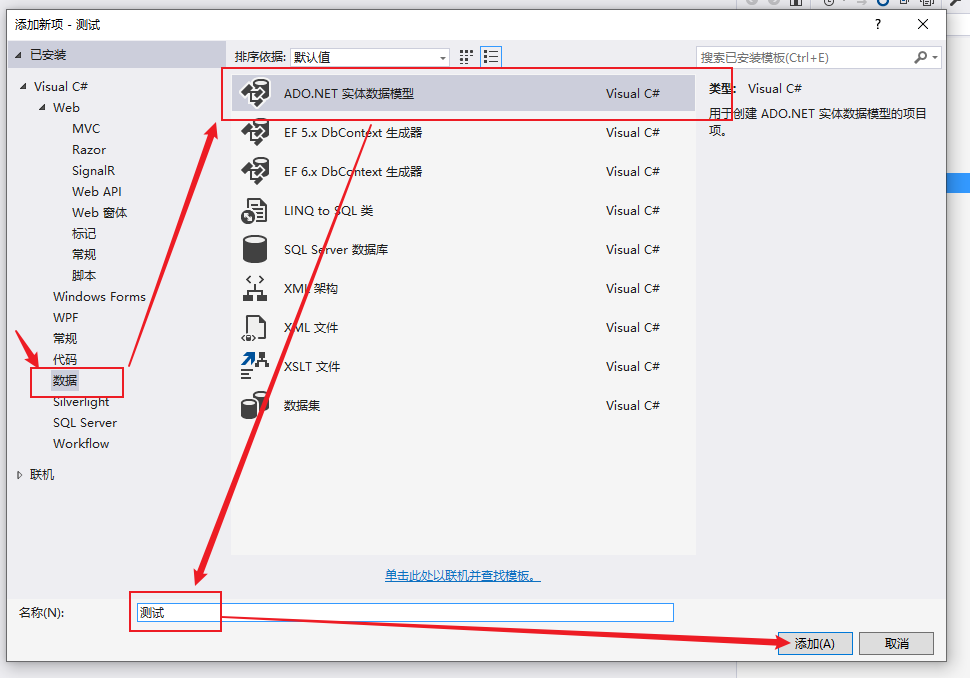Switch to medium icons list view
Viewport: 970px width, 678px height.
[x=491, y=57]
